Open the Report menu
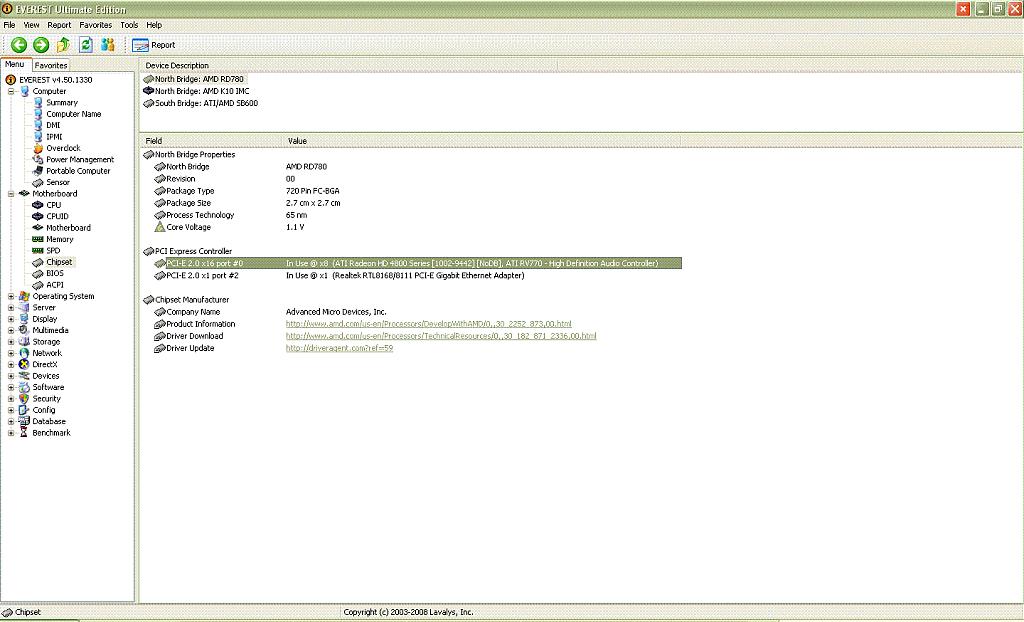Viewport: 1024px width, 622px height. (59, 25)
